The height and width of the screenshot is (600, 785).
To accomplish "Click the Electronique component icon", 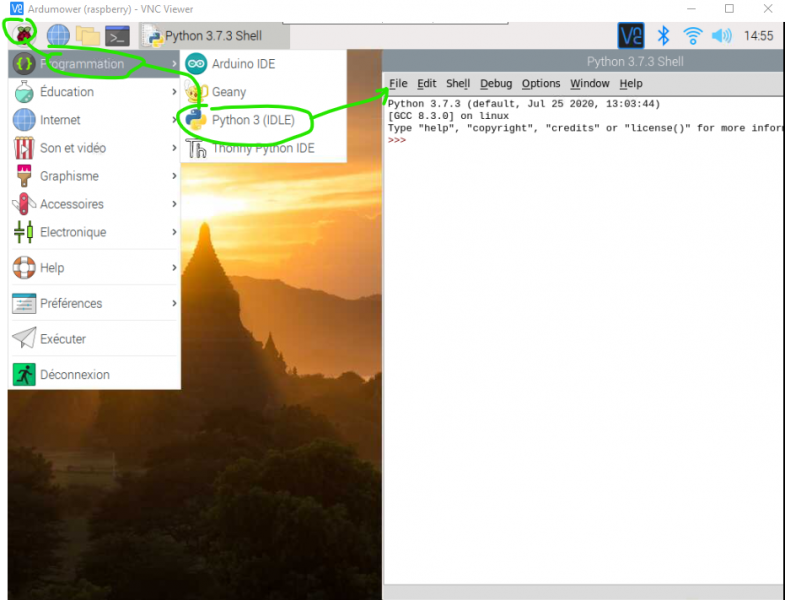I will click(24, 232).
